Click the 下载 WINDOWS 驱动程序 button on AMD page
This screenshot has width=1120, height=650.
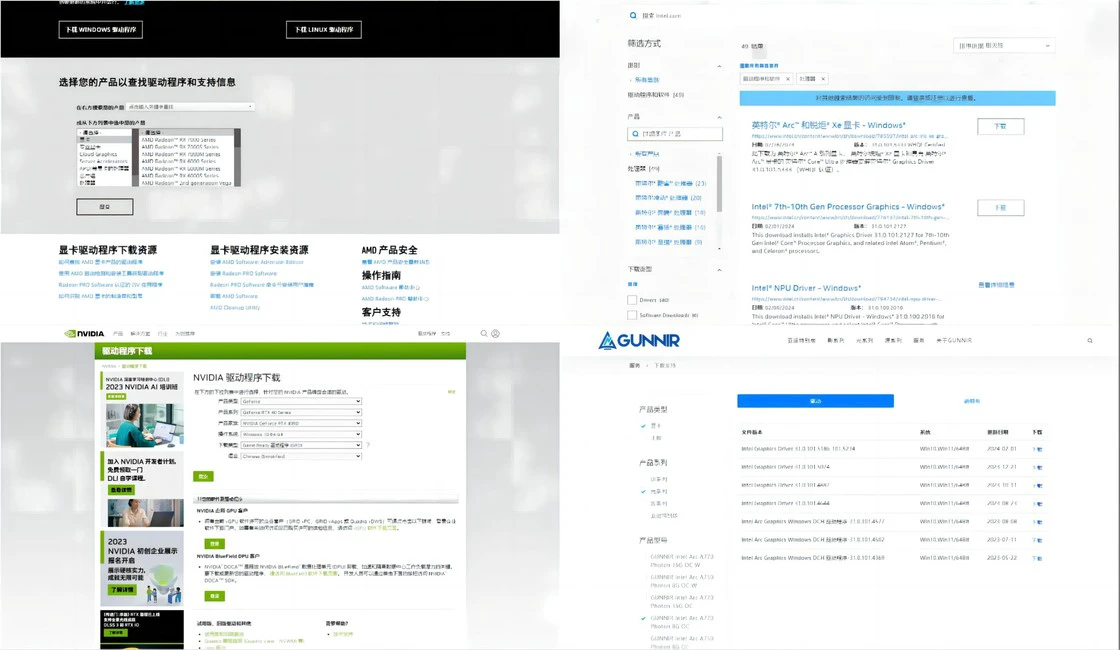click(x=101, y=30)
